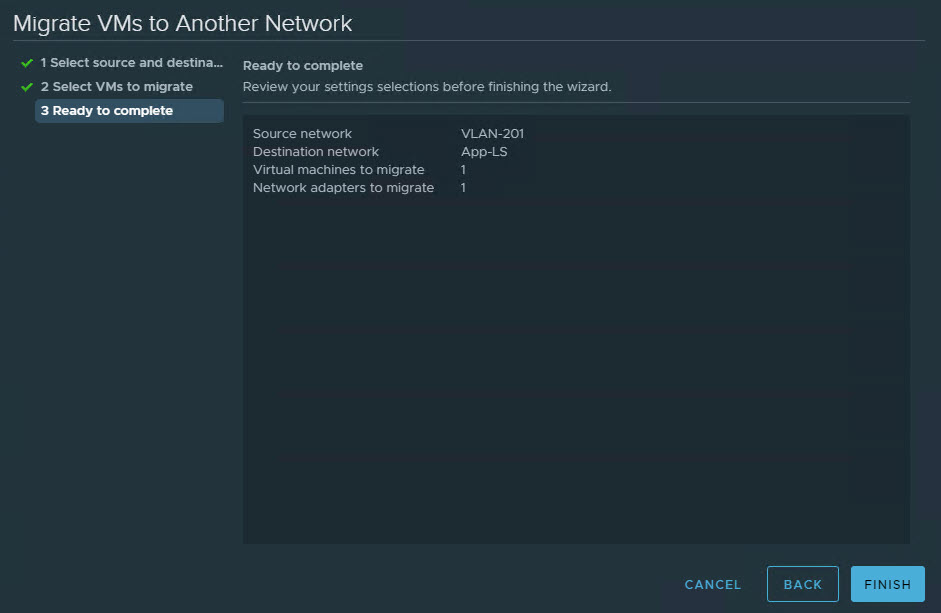Click the Review your settings instruction text

(426, 87)
